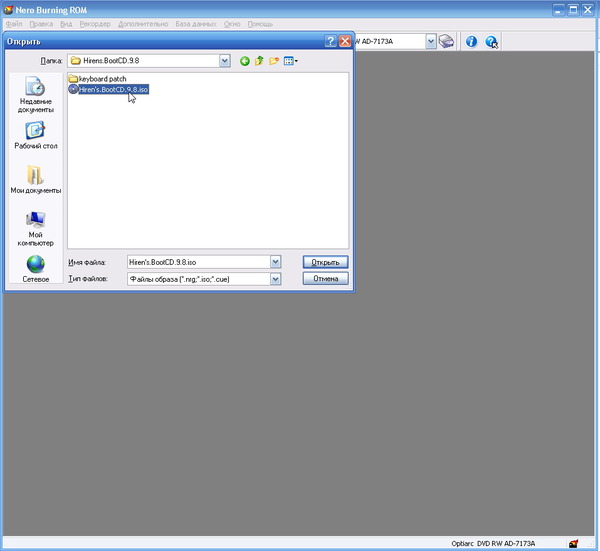This screenshot has height=551, width=600.
Task: Open Recent Documents (Недавние документы) shortcut
Action: [36, 95]
